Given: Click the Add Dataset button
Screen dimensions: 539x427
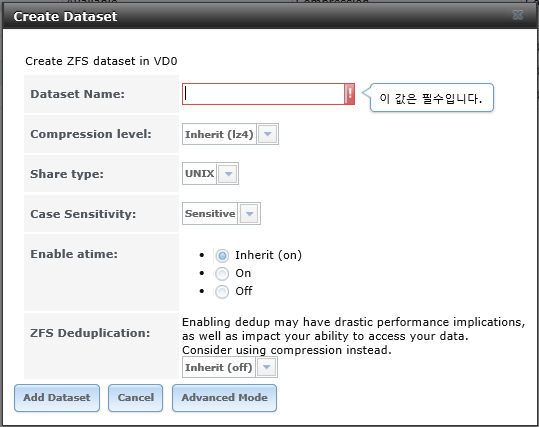Looking at the screenshot, I should 57,398.
